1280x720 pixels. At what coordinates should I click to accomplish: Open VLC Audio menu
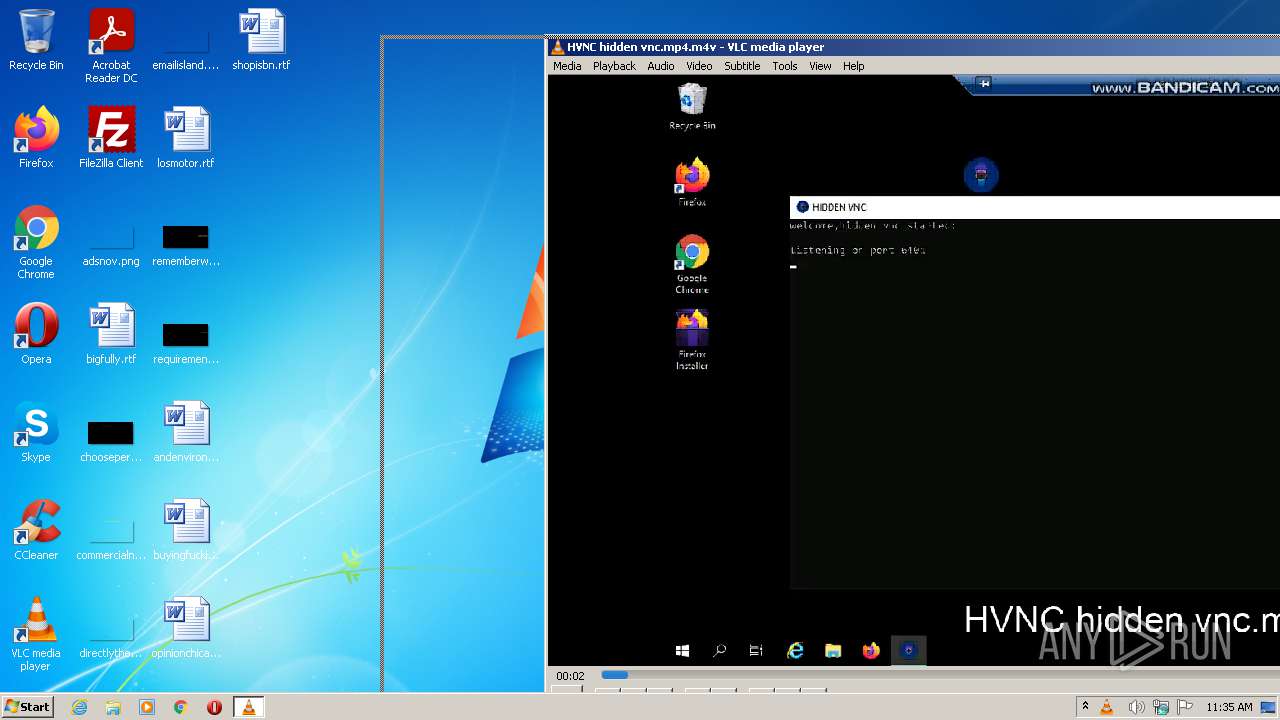coord(661,66)
